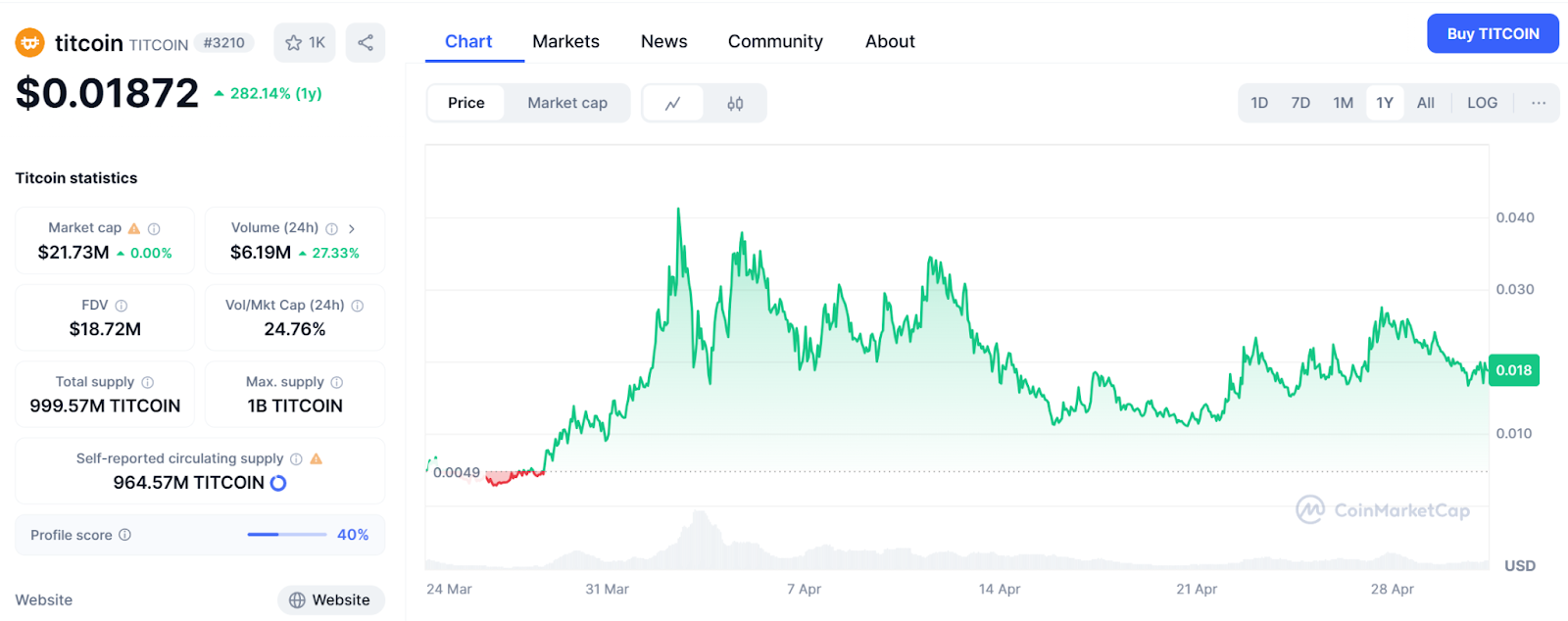The image size is (1568, 621).
Task: Select the Market cap chart toggle
Action: (x=567, y=103)
